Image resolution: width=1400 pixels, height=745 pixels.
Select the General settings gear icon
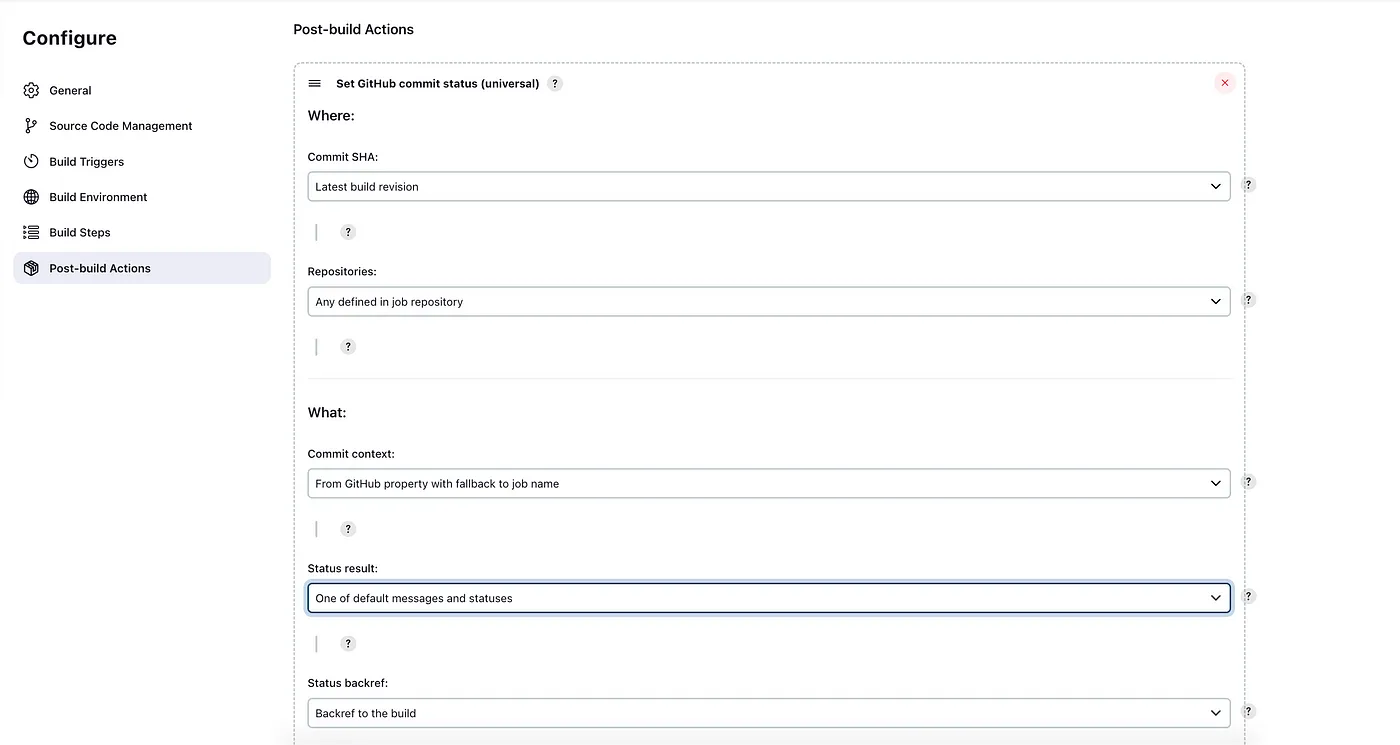(x=31, y=90)
